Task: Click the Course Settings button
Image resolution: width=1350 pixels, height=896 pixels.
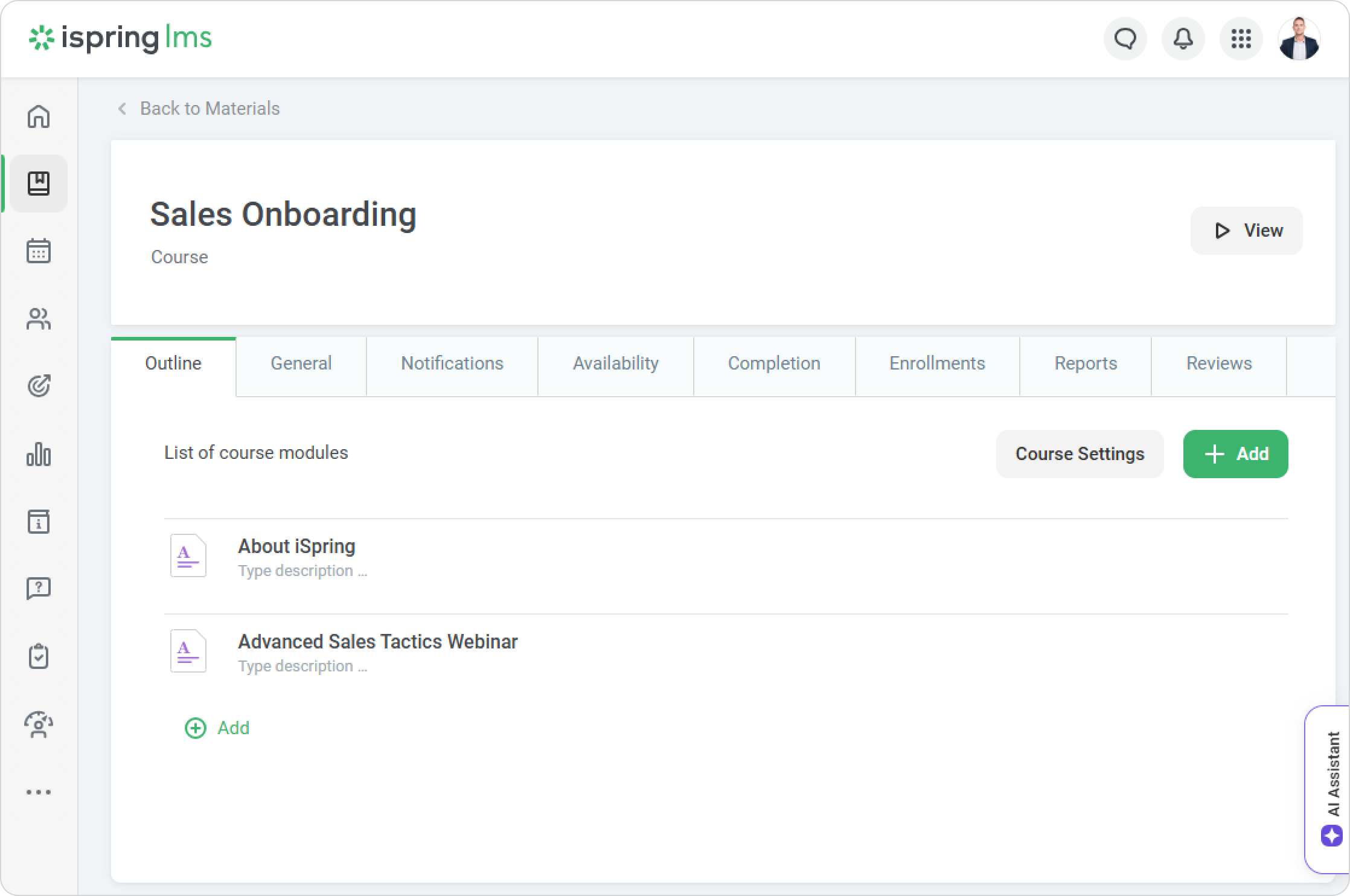Action: [1080, 454]
